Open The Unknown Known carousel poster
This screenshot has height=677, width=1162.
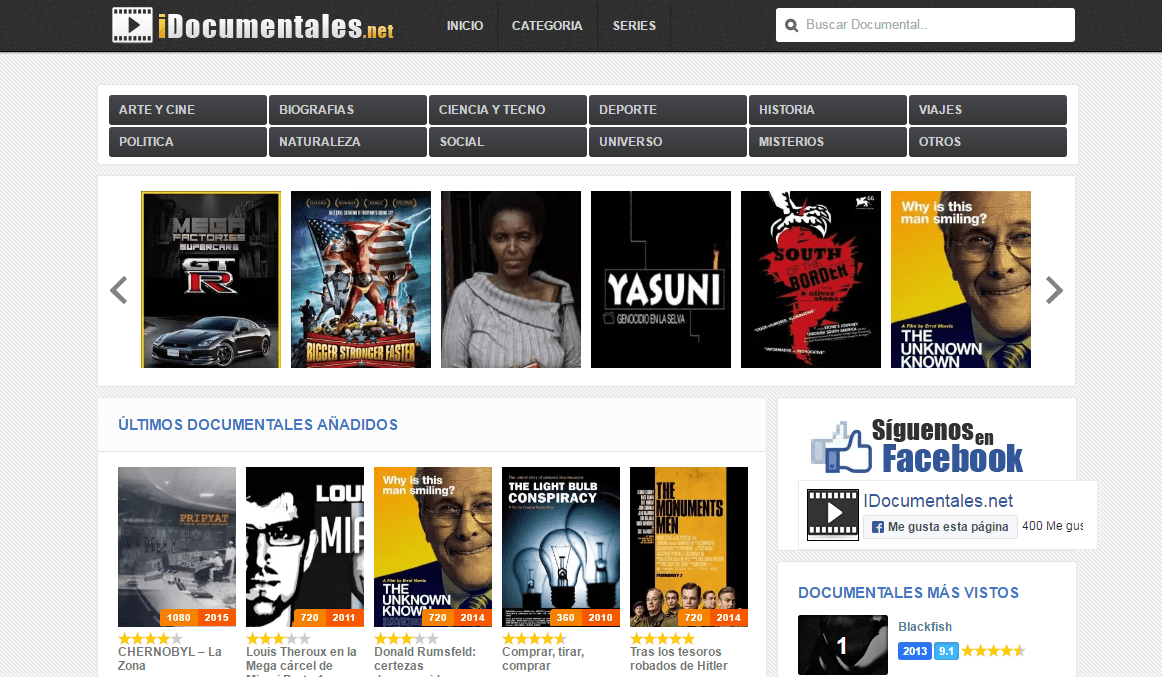click(x=960, y=279)
